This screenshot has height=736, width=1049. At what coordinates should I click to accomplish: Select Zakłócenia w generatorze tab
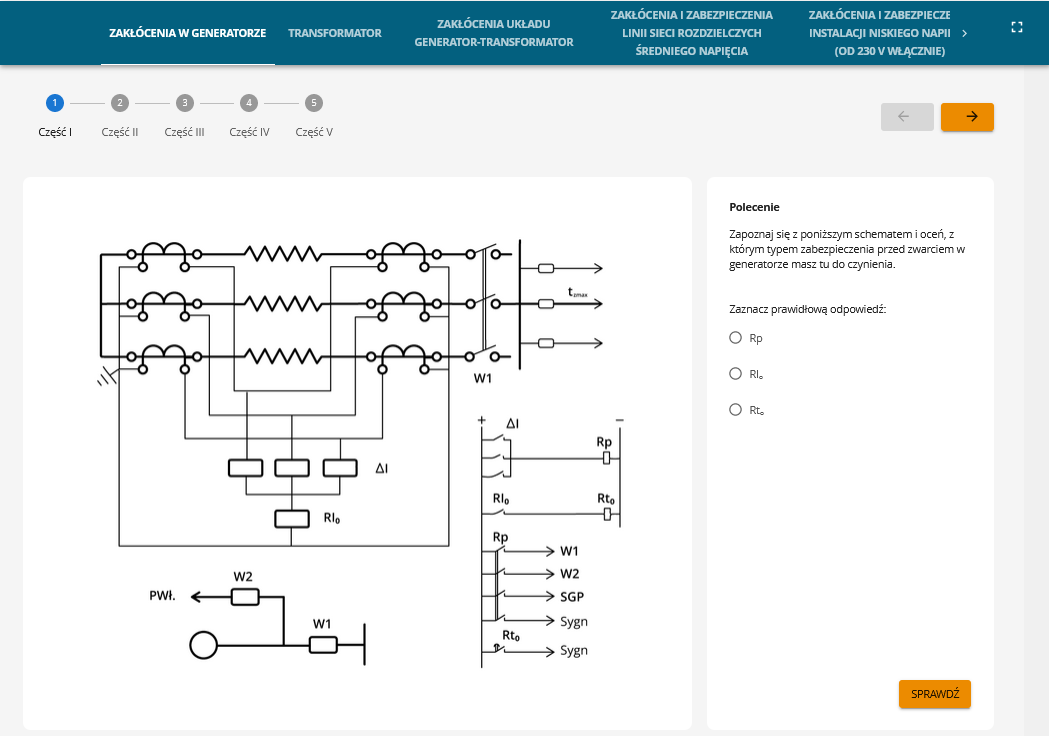187,33
